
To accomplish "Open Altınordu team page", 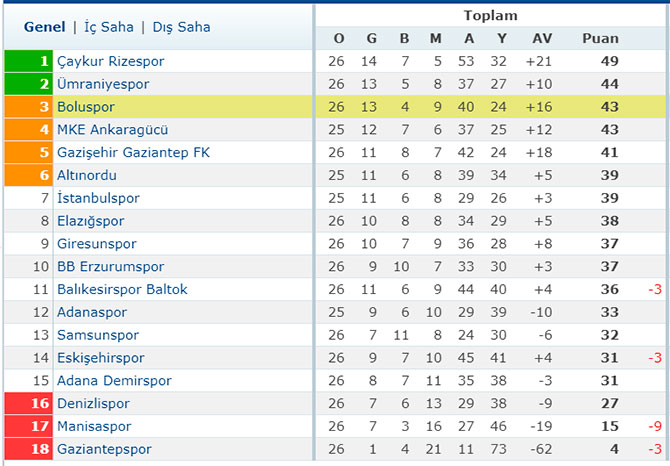I will click(x=87, y=175).
